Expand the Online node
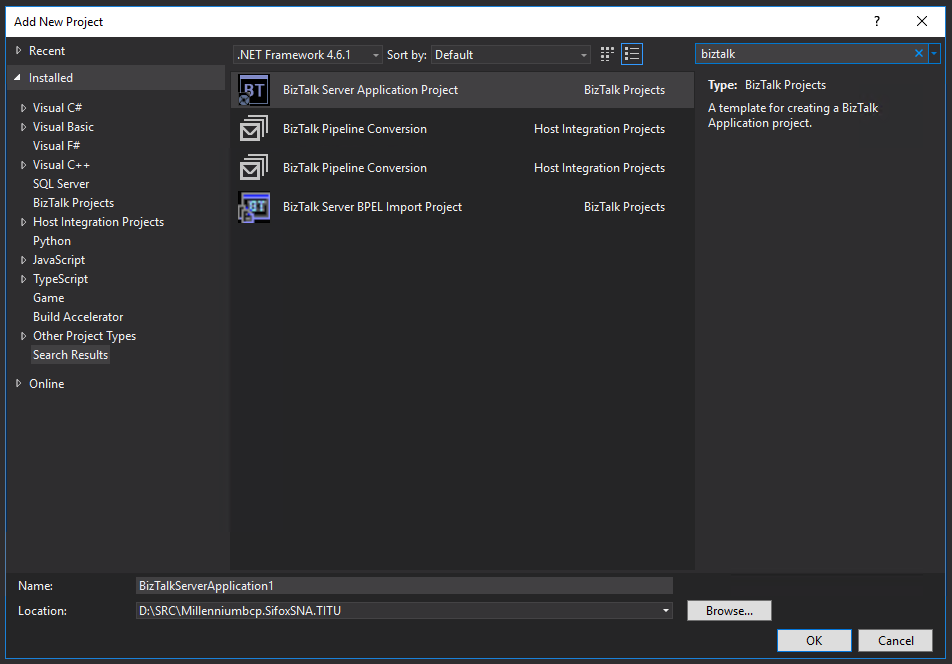This screenshot has height=664, width=952. click(18, 384)
